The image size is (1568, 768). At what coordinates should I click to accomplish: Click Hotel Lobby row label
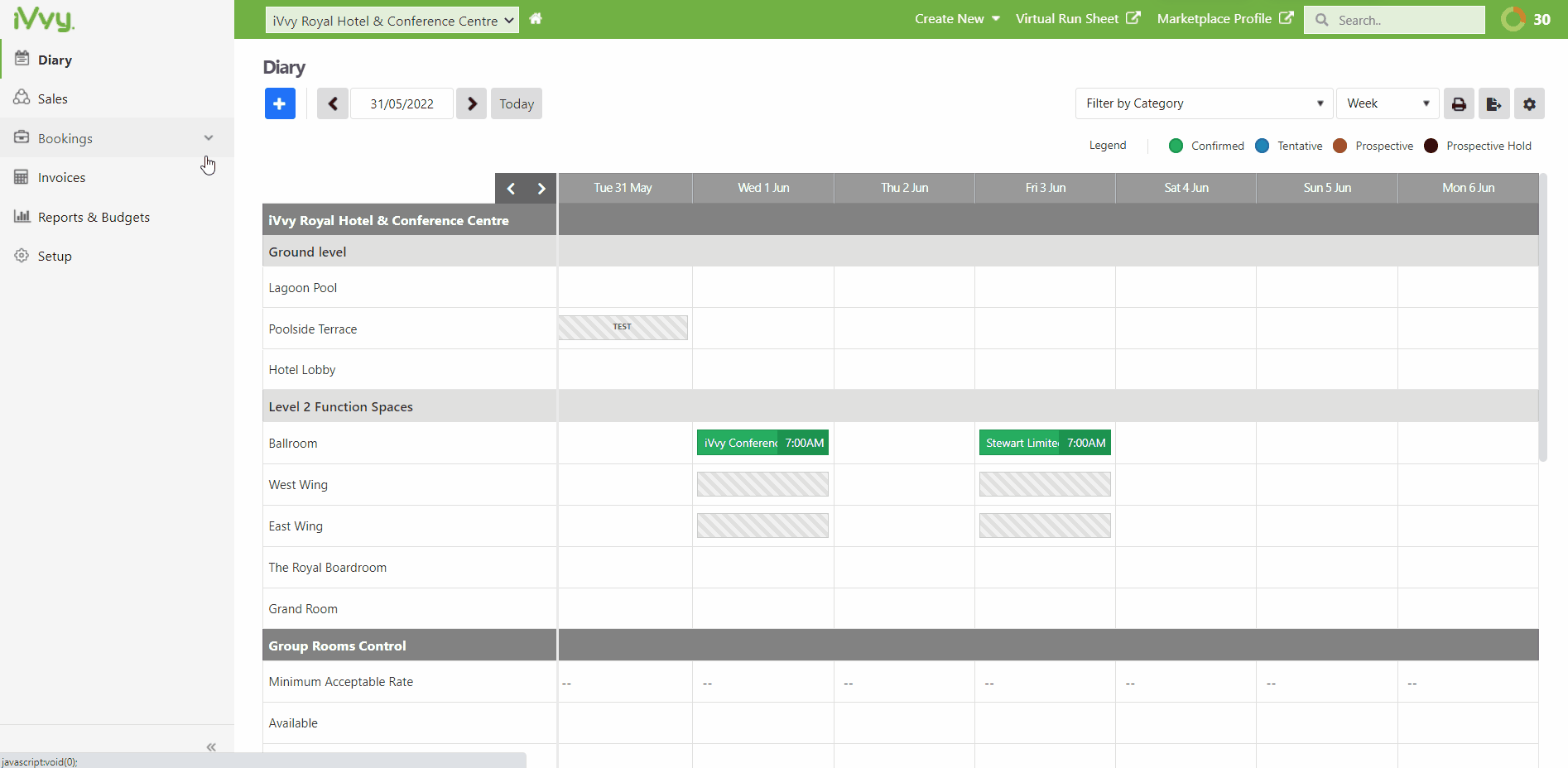point(302,370)
